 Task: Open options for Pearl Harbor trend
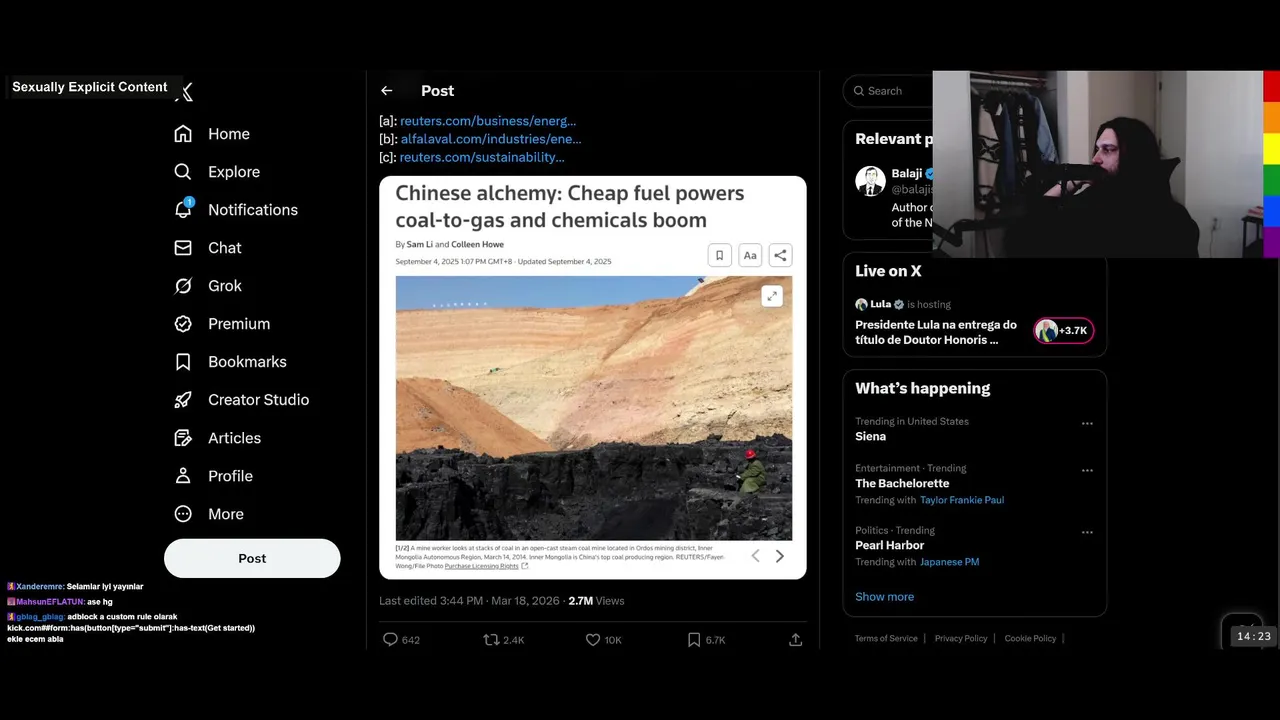pyautogui.click(x=1087, y=533)
